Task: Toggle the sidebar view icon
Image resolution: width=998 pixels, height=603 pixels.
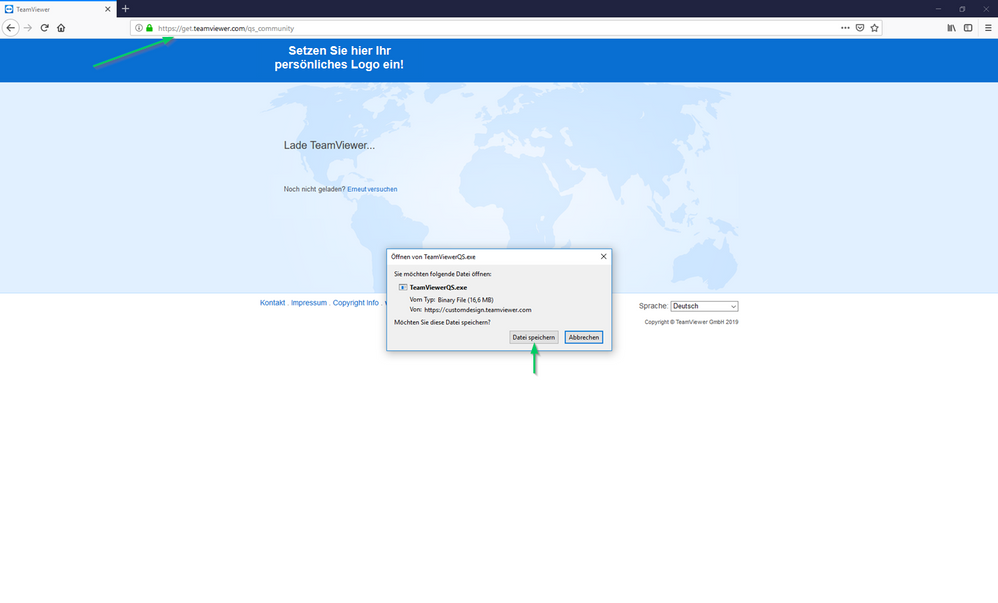Action: pyautogui.click(x=968, y=28)
